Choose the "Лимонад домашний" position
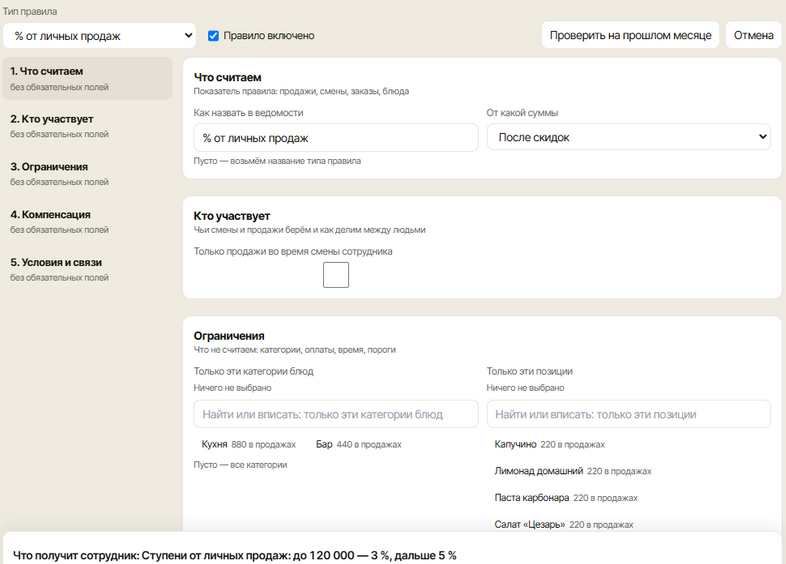The height and width of the screenshot is (564, 786). 573,471
